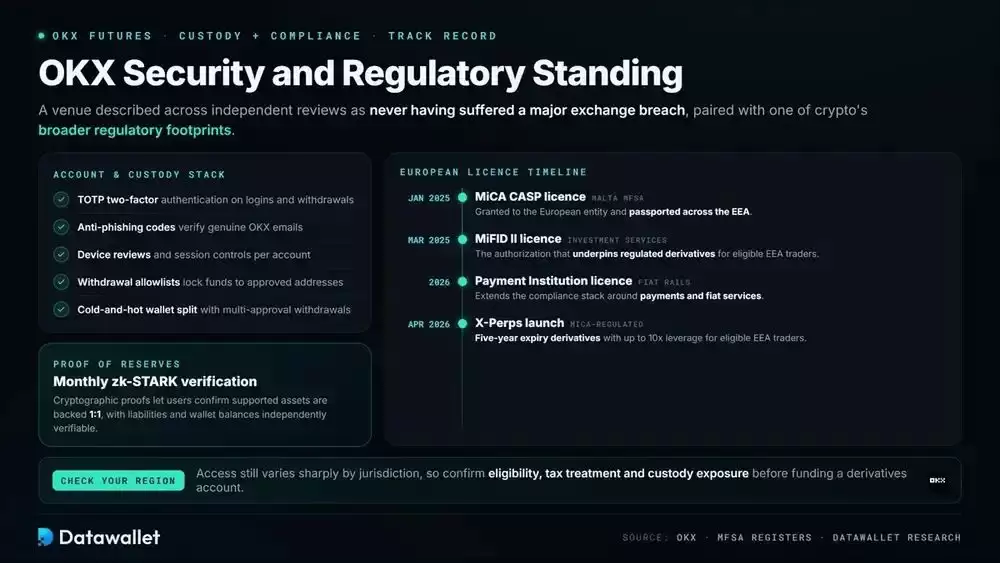
Task: Click the Cold-and-hot wallet split checkmark
Action: pos(61,309)
